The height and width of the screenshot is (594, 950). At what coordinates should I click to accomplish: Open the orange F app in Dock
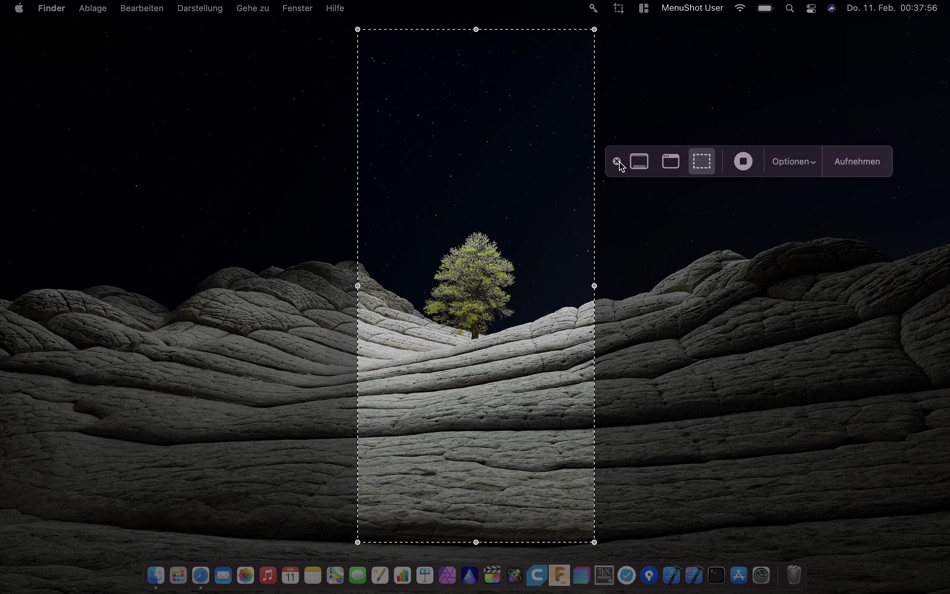pos(559,575)
